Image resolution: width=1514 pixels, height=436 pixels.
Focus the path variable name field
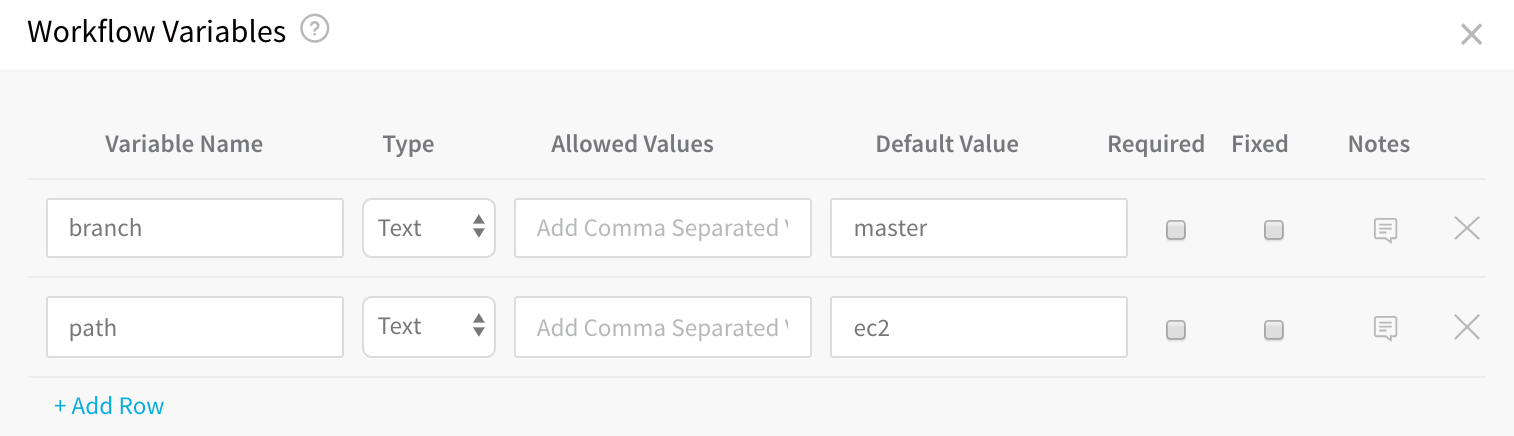coord(195,327)
